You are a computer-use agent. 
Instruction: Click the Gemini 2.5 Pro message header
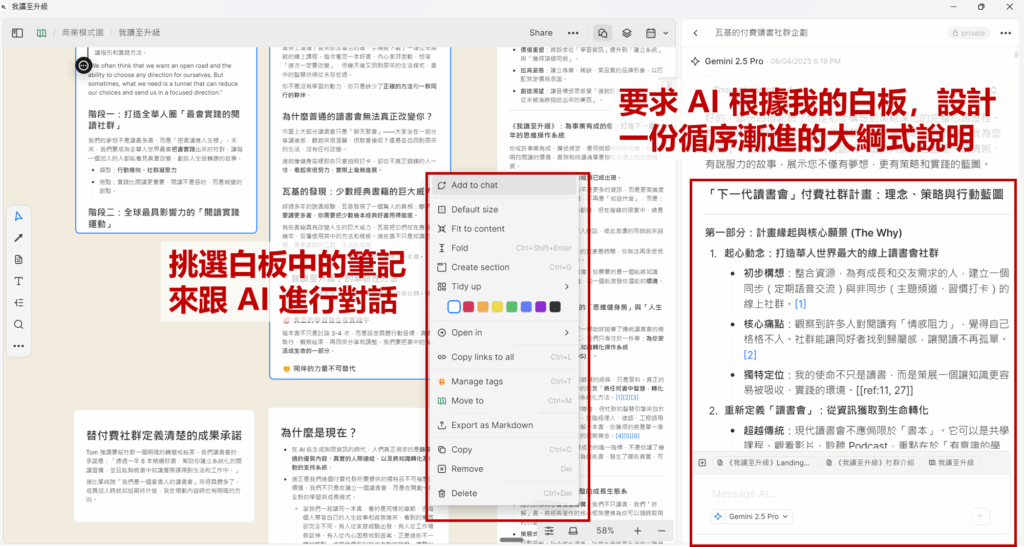(x=734, y=61)
